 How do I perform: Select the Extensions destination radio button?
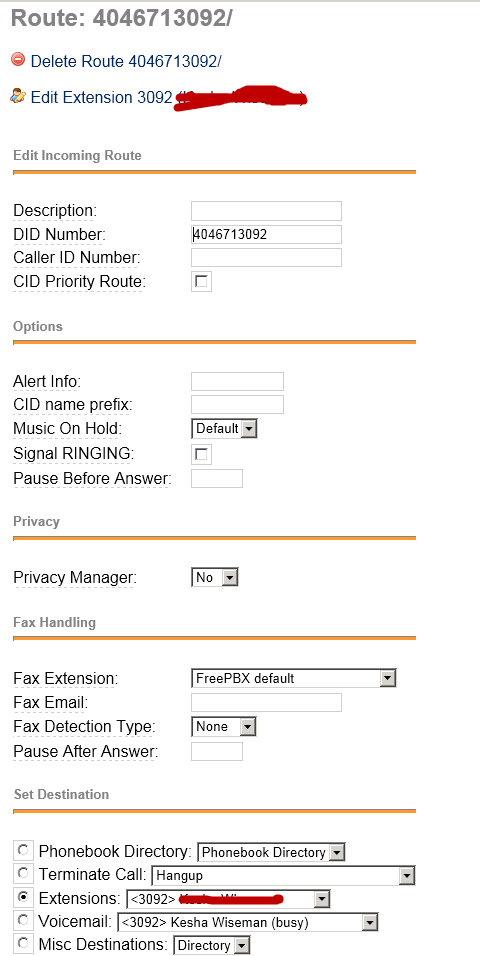click(x=23, y=897)
